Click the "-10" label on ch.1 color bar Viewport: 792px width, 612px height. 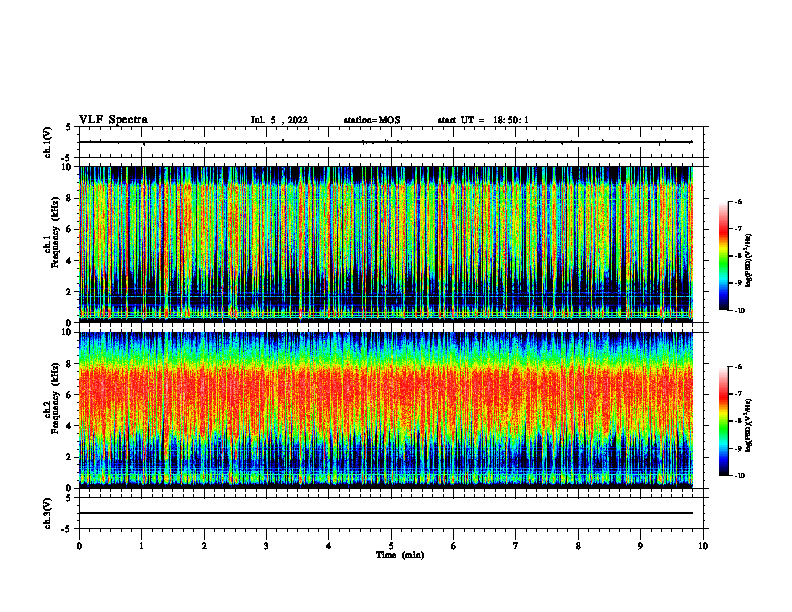[x=740, y=311]
